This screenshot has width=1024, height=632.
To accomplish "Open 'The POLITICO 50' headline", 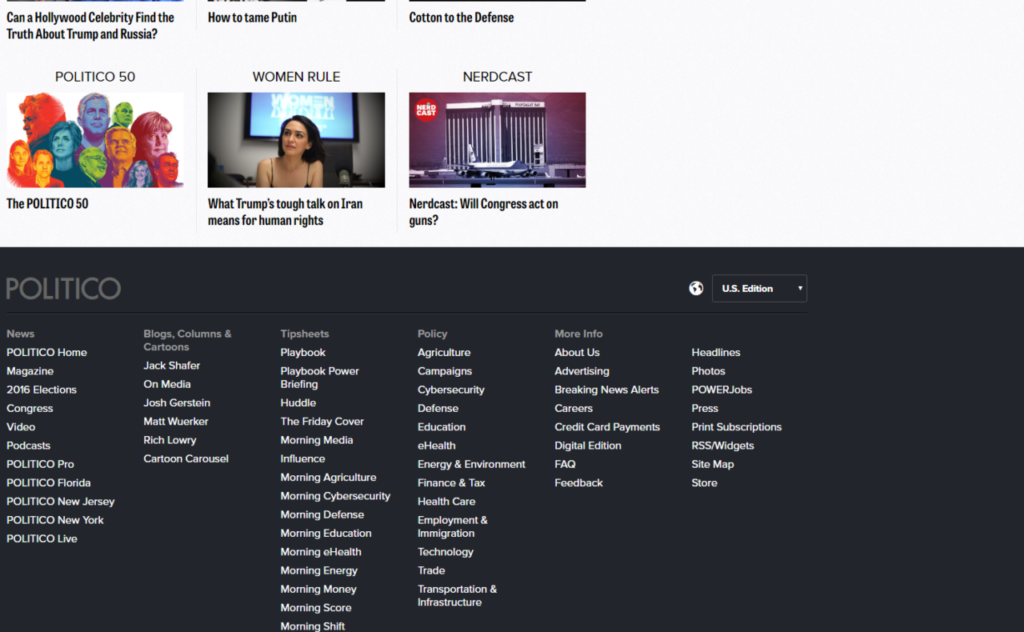I will (x=47, y=204).
